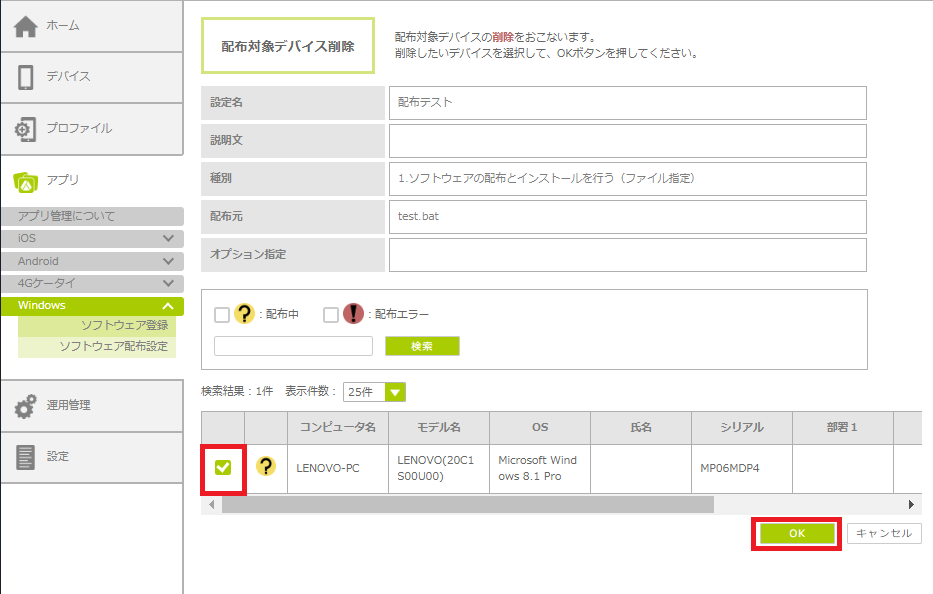
Task: Click the yellow question status icon in LENOVO-PC row
Action: (x=266, y=467)
